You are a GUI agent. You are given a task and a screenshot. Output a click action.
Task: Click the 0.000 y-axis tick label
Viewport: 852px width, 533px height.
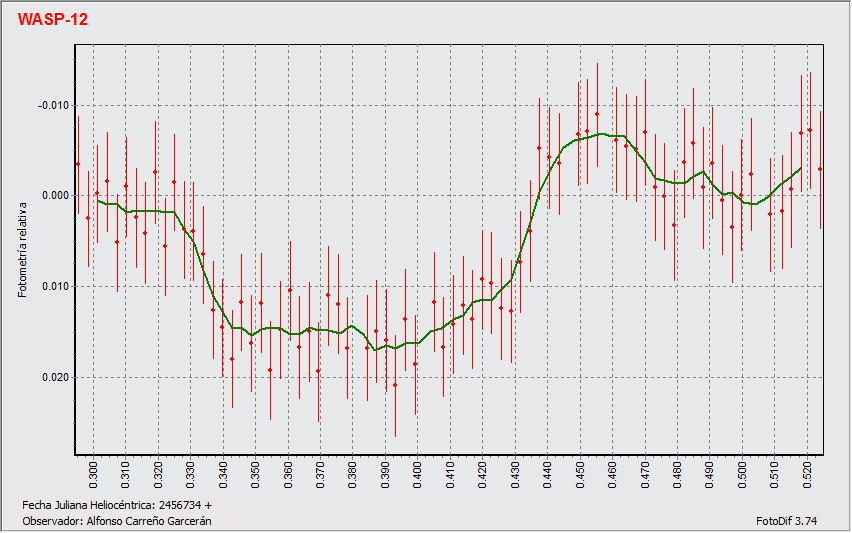56,196
